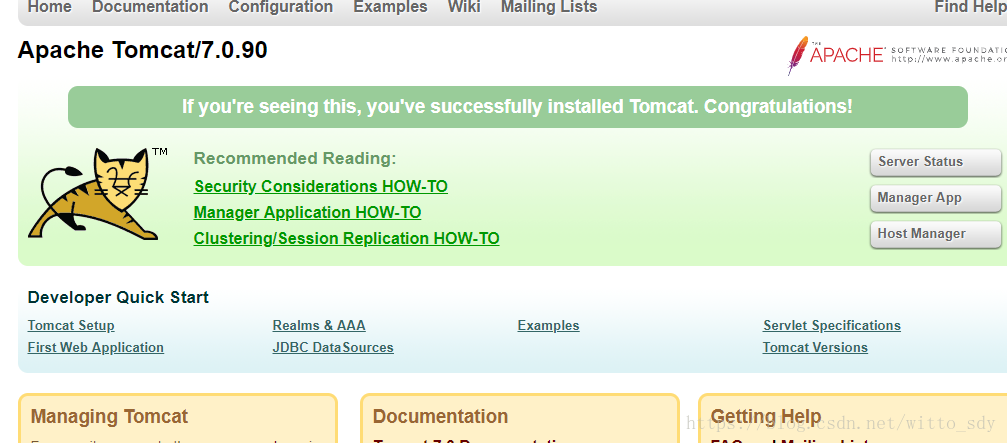Open the Documentation navigation item
Viewport: 1007px width, 443px height.
pos(150,7)
